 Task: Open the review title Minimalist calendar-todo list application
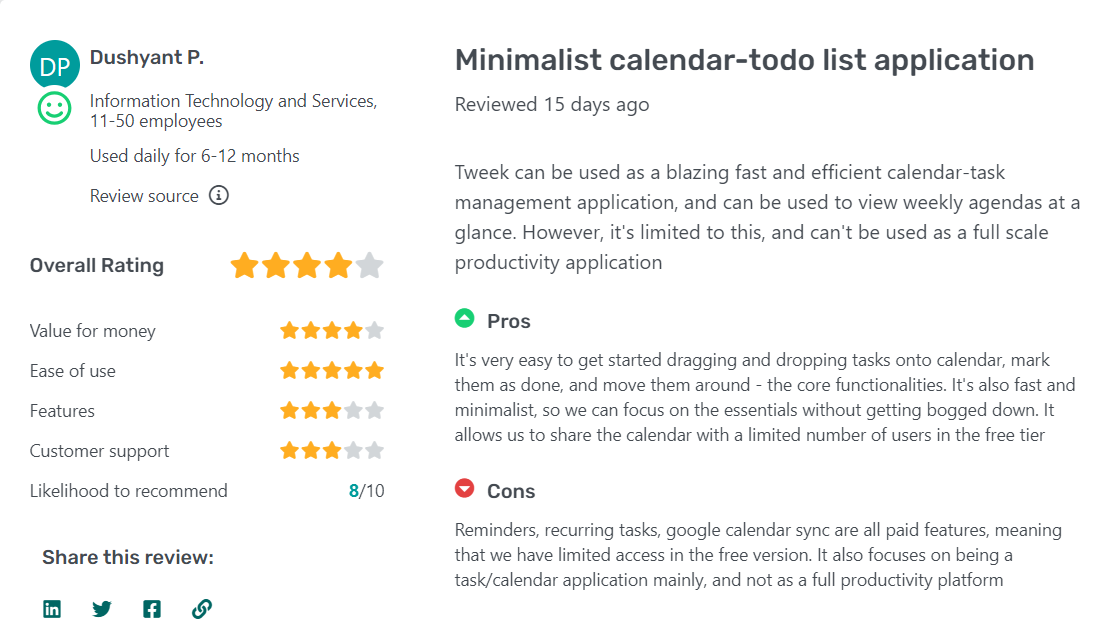click(744, 60)
